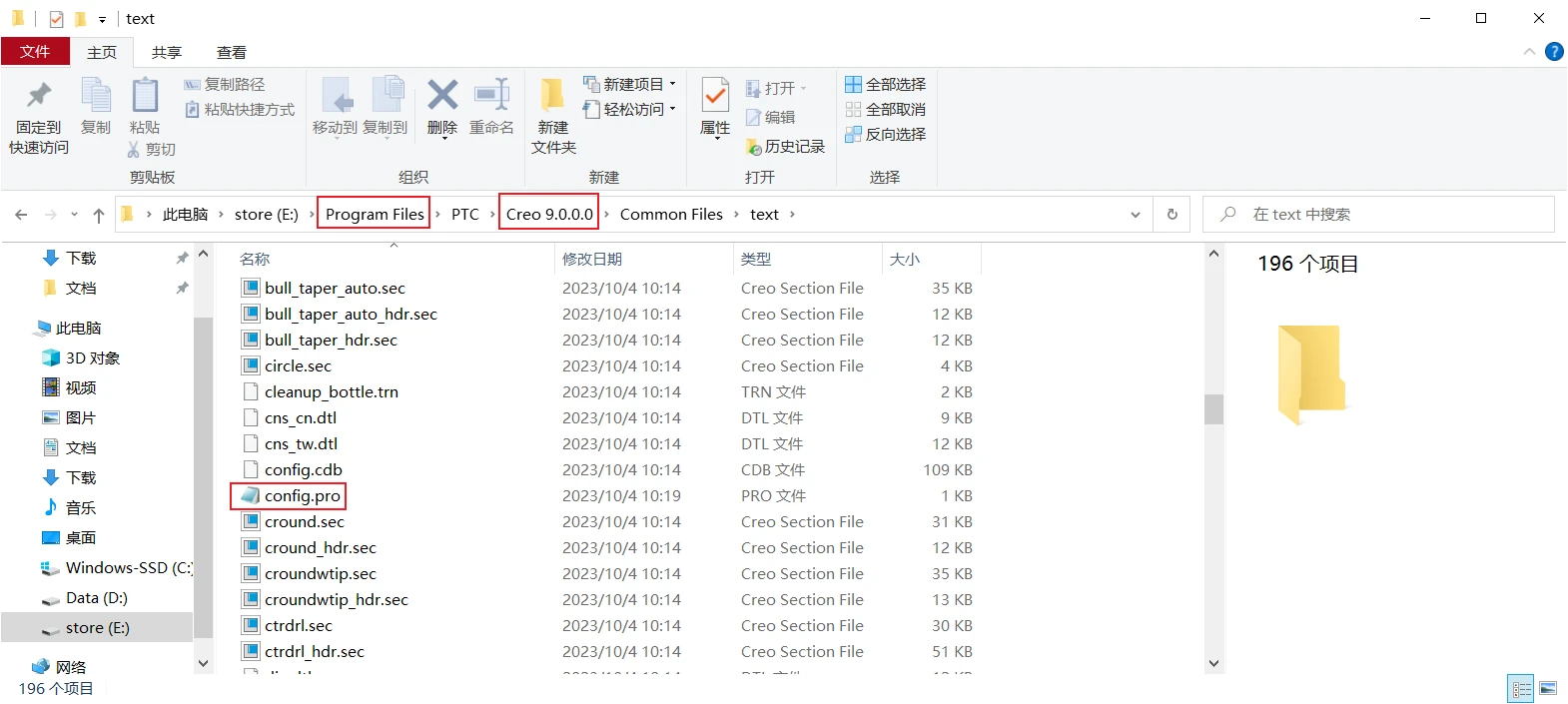Click the file list vertical scrollbar thumb

pyautogui.click(x=1214, y=409)
